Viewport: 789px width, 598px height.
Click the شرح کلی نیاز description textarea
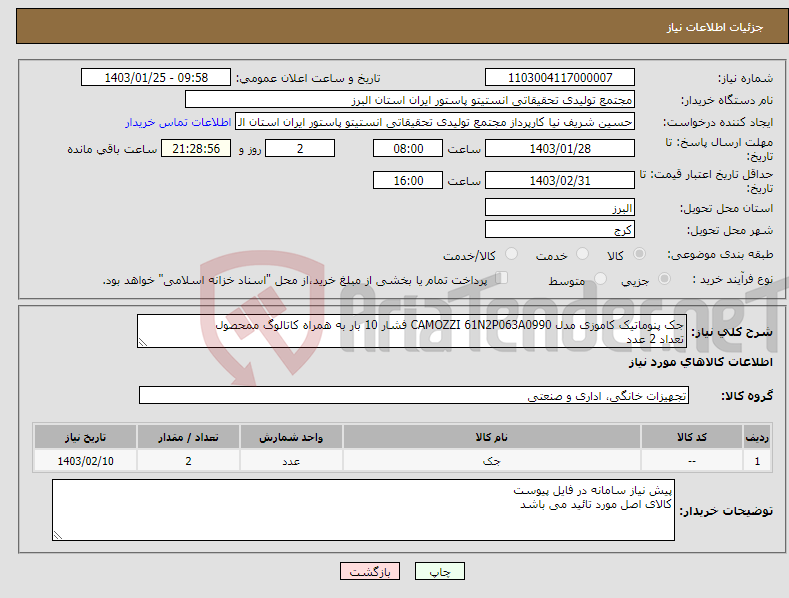tap(412, 331)
